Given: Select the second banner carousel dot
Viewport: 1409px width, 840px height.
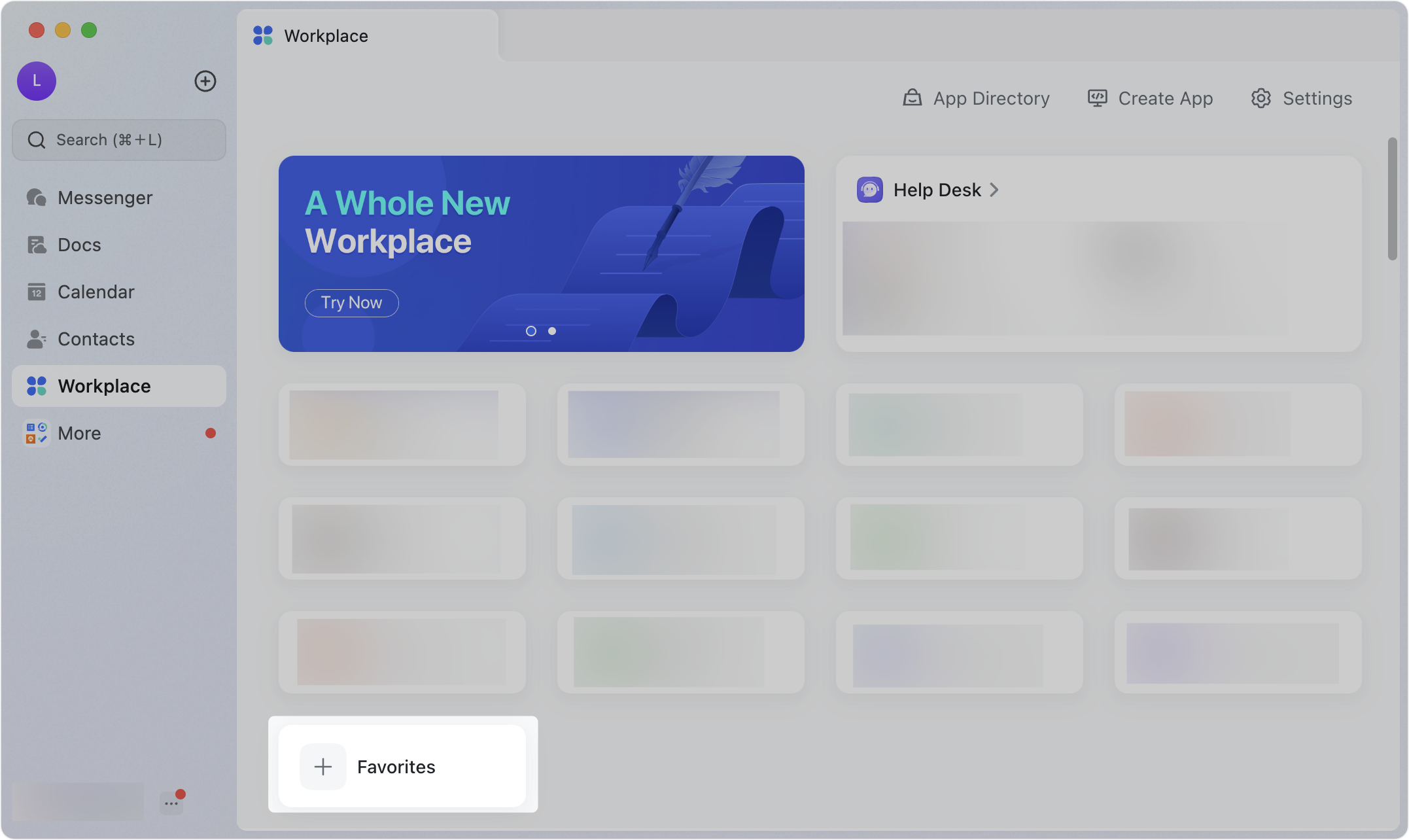Looking at the screenshot, I should click(552, 331).
